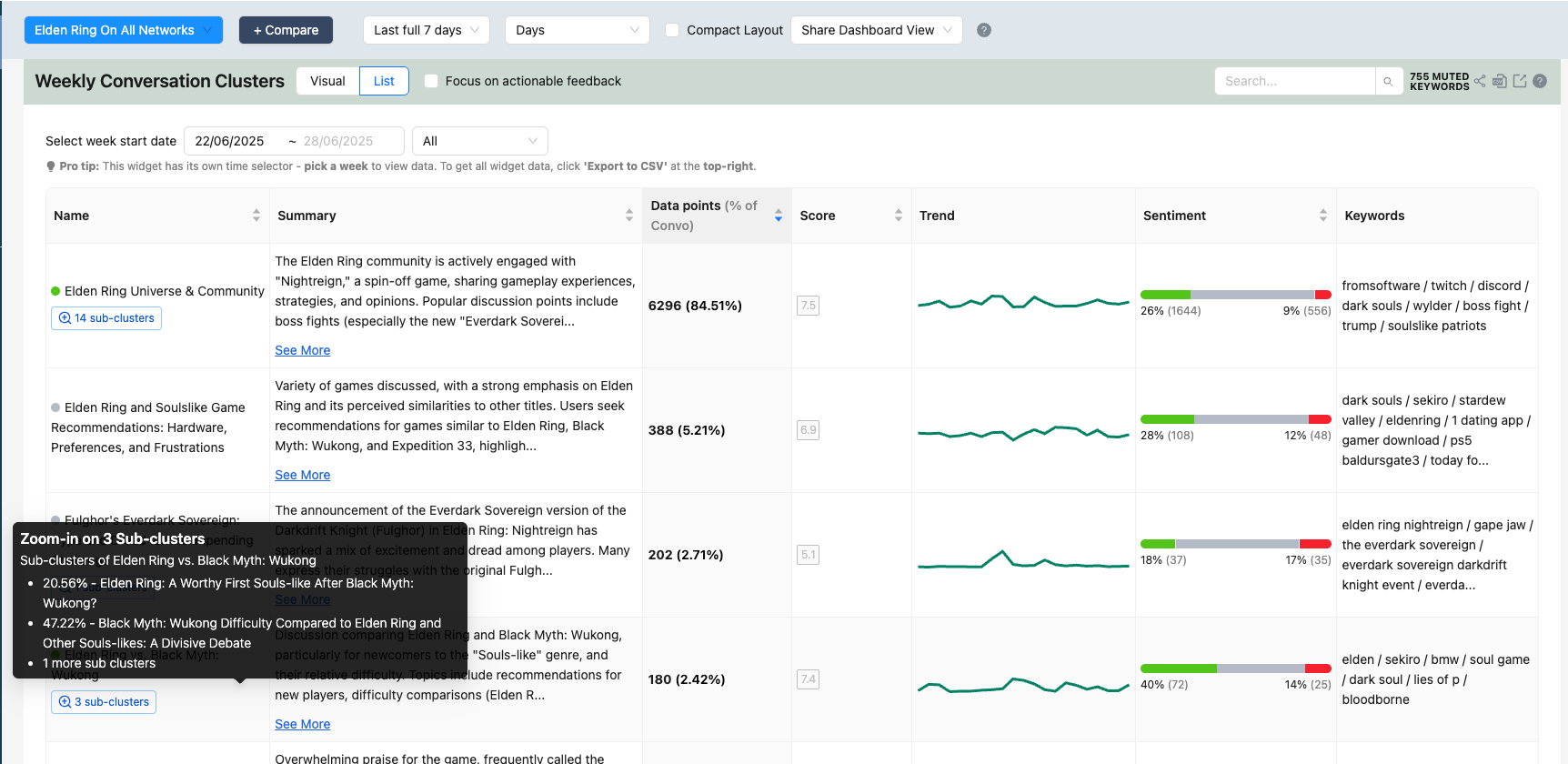
Task: Open the widget help question icon
Action: point(1540,81)
